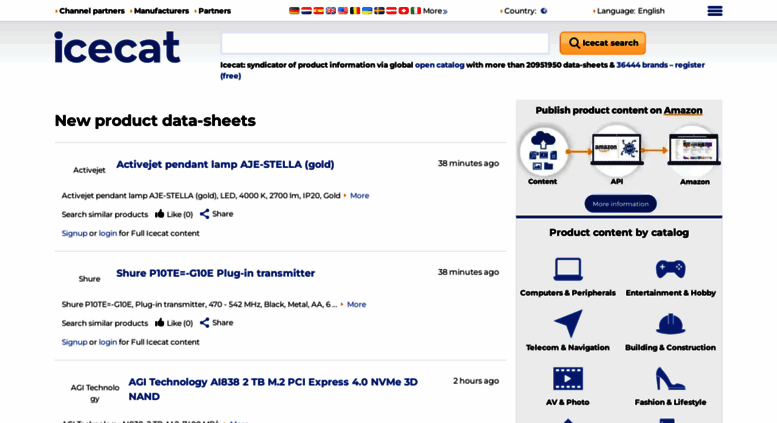Click Telecom & Navigation label

tap(568, 348)
